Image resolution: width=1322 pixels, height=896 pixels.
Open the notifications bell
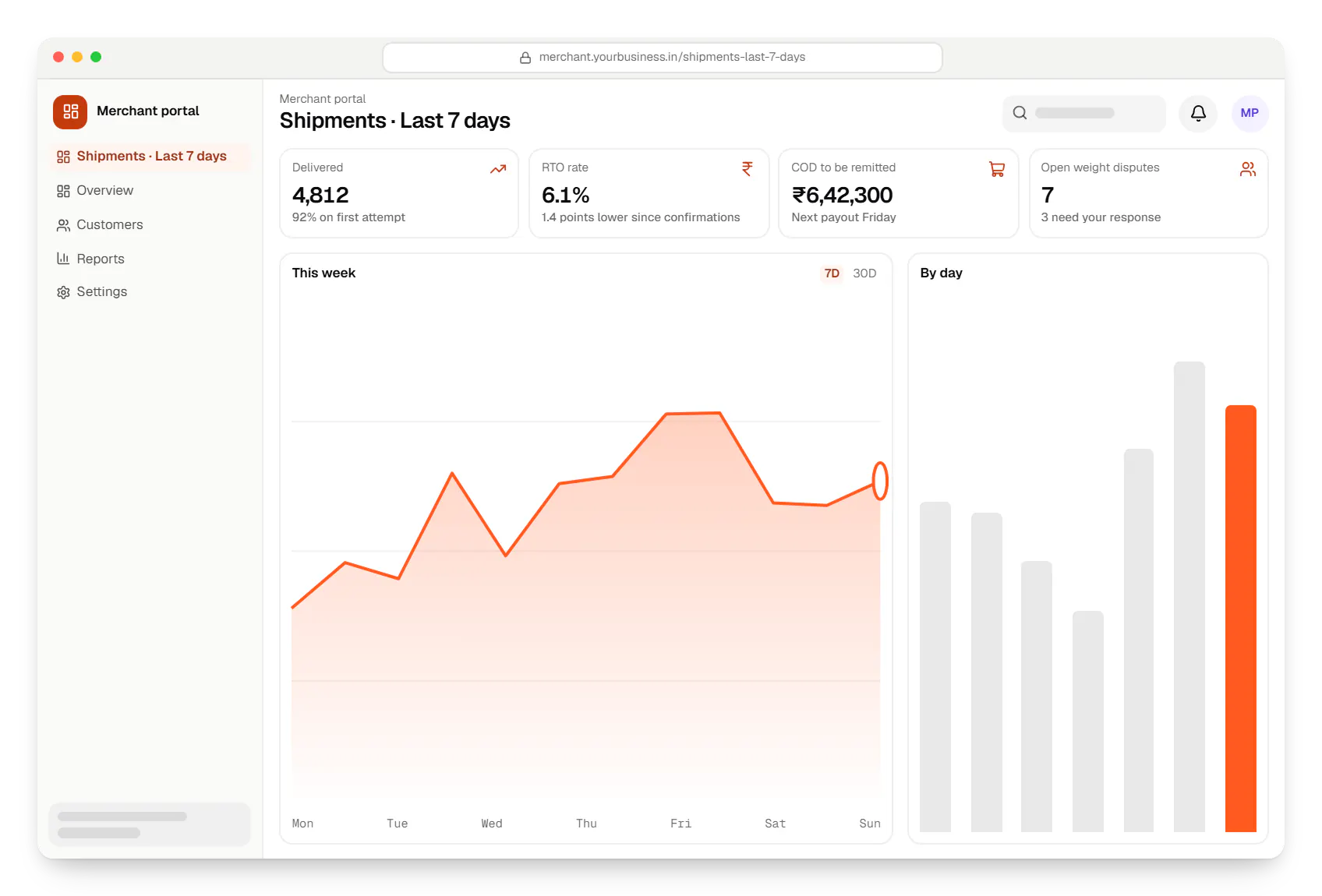pyautogui.click(x=1198, y=114)
